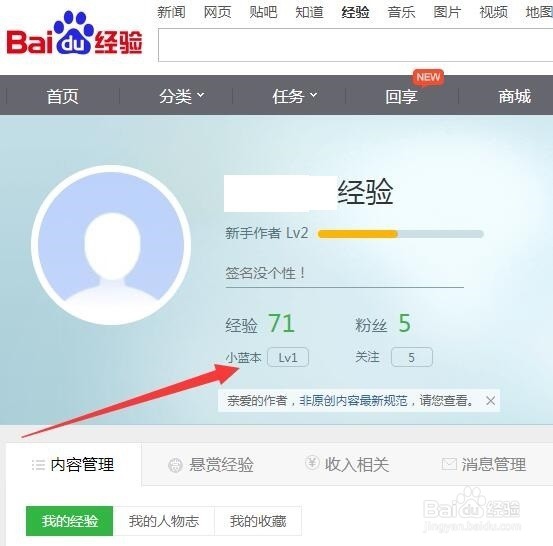Click the Baidu Jingyan logo

pos(74,34)
